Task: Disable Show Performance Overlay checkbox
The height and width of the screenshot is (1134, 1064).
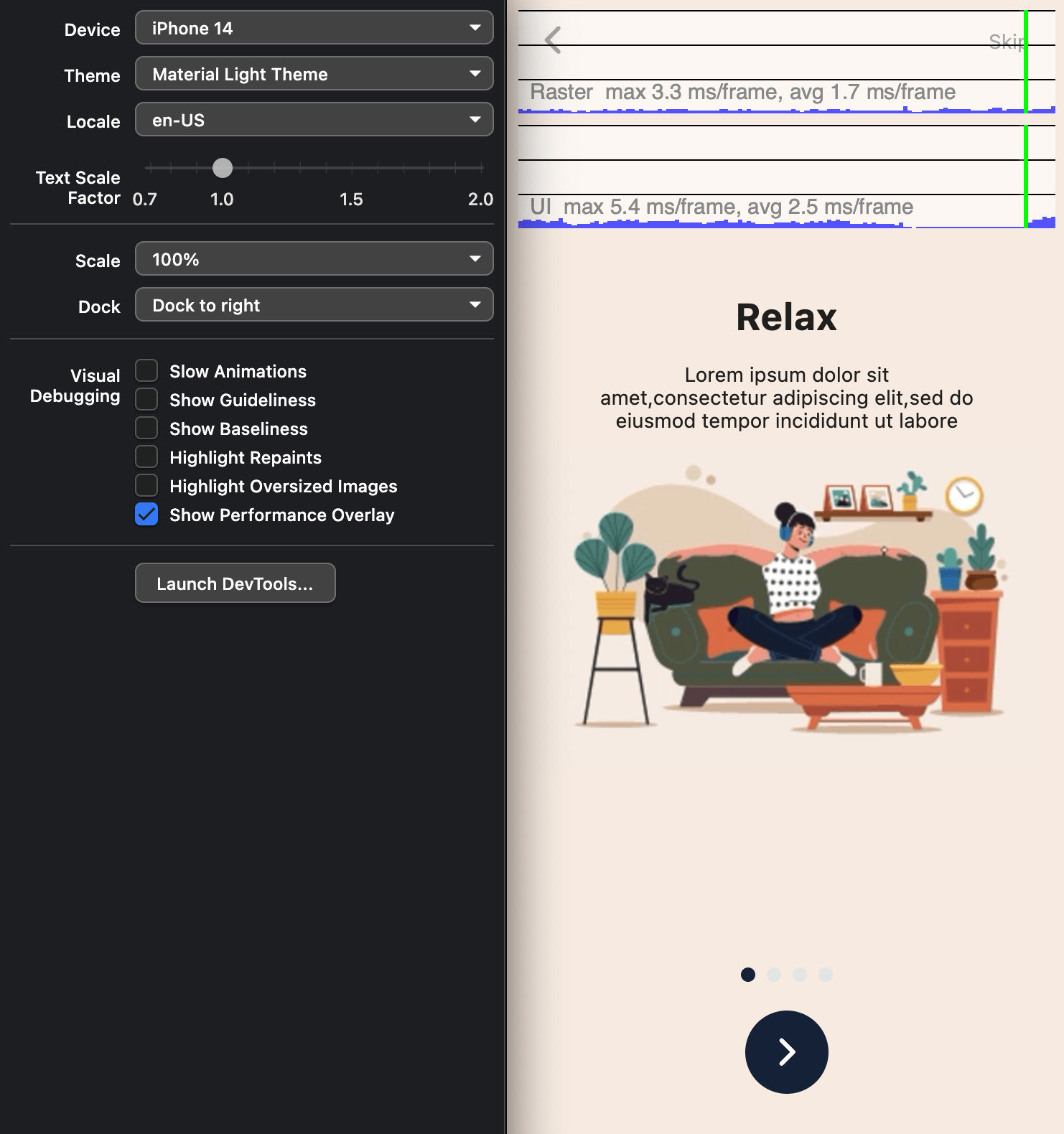Action: (x=146, y=515)
